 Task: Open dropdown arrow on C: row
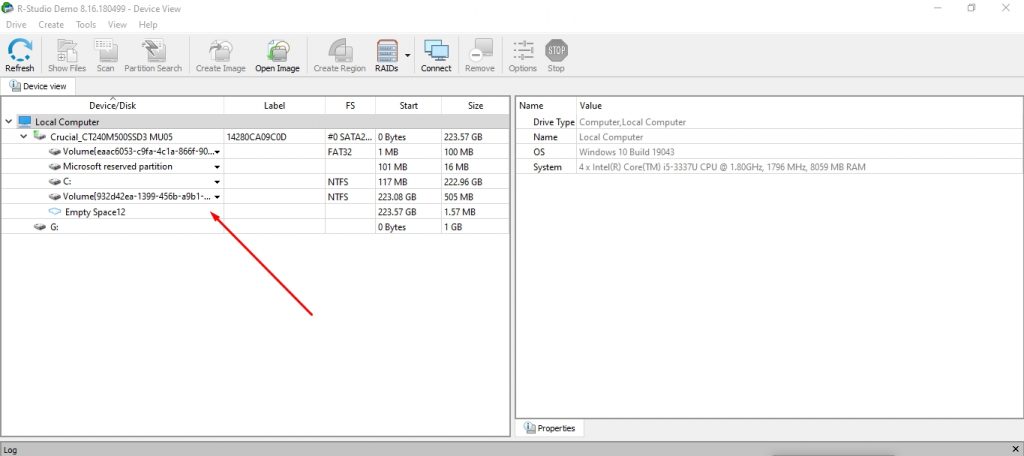(217, 182)
